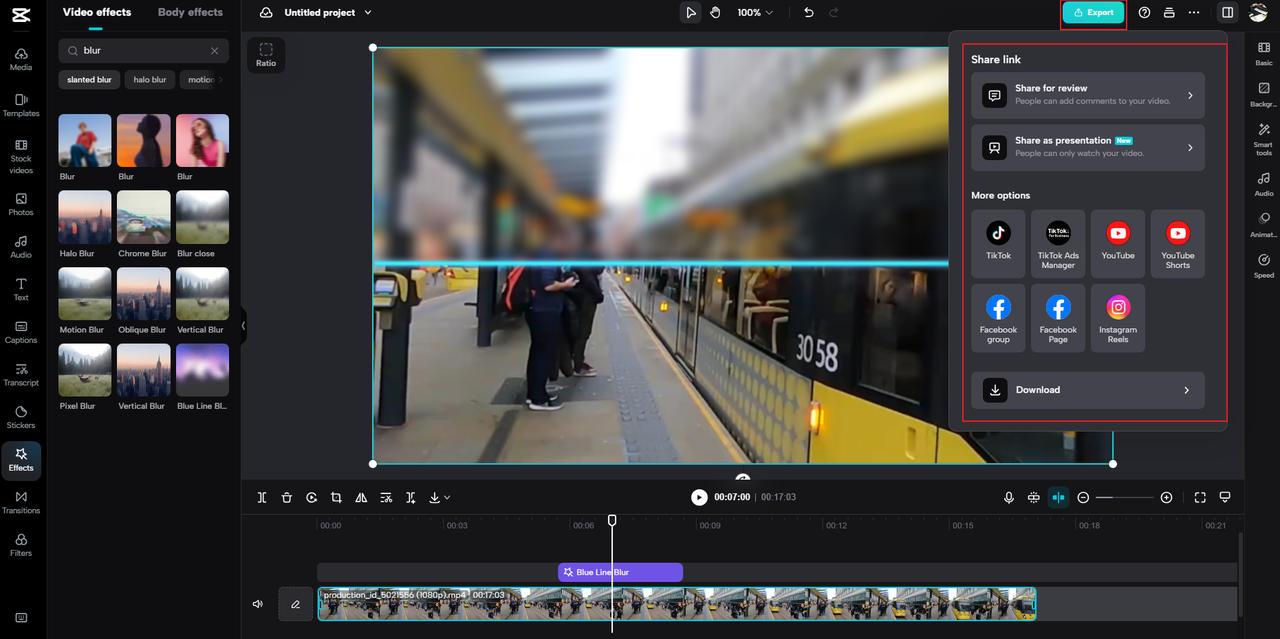The width and height of the screenshot is (1280, 639).
Task: Click the mirror flip icon above the timeline
Action: pos(361,497)
